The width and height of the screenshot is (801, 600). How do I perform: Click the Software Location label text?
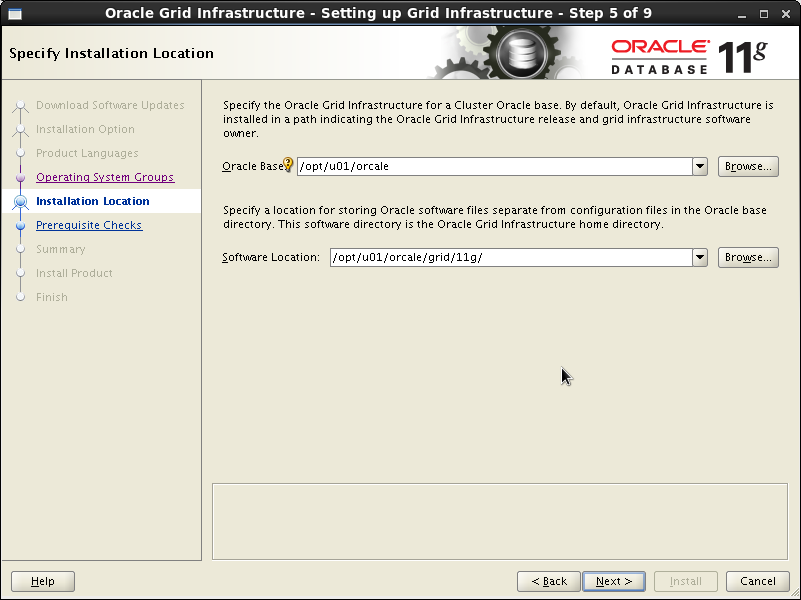[x=271, y=257]
